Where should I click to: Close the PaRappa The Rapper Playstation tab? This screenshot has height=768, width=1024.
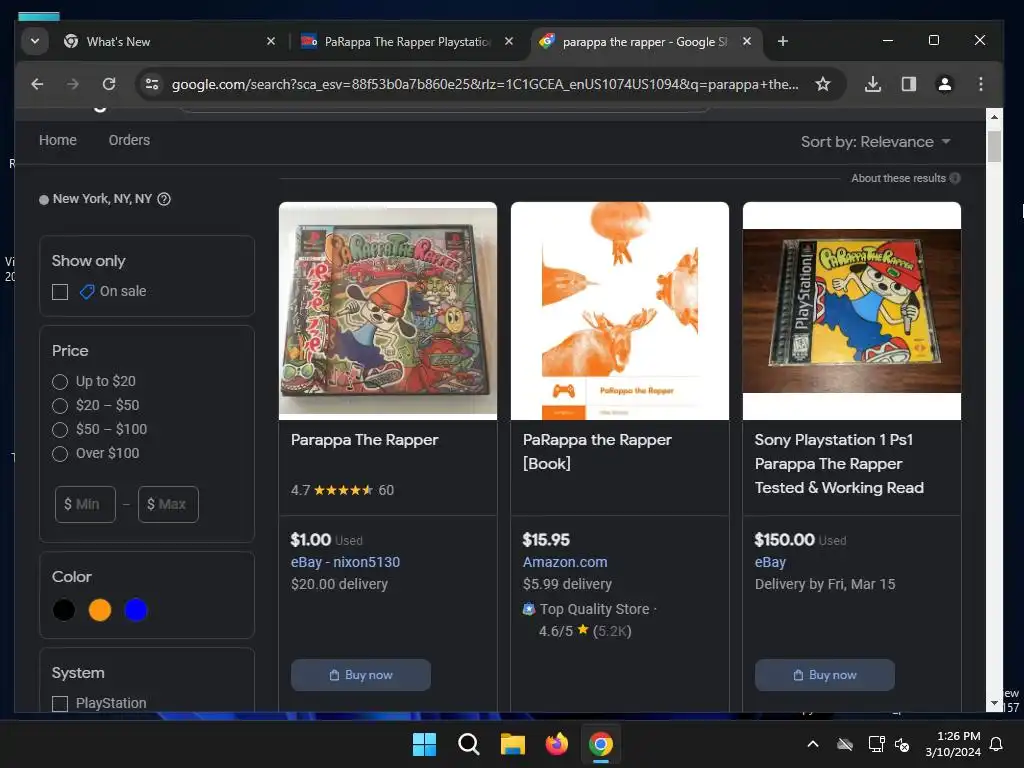tap(509, 41)
